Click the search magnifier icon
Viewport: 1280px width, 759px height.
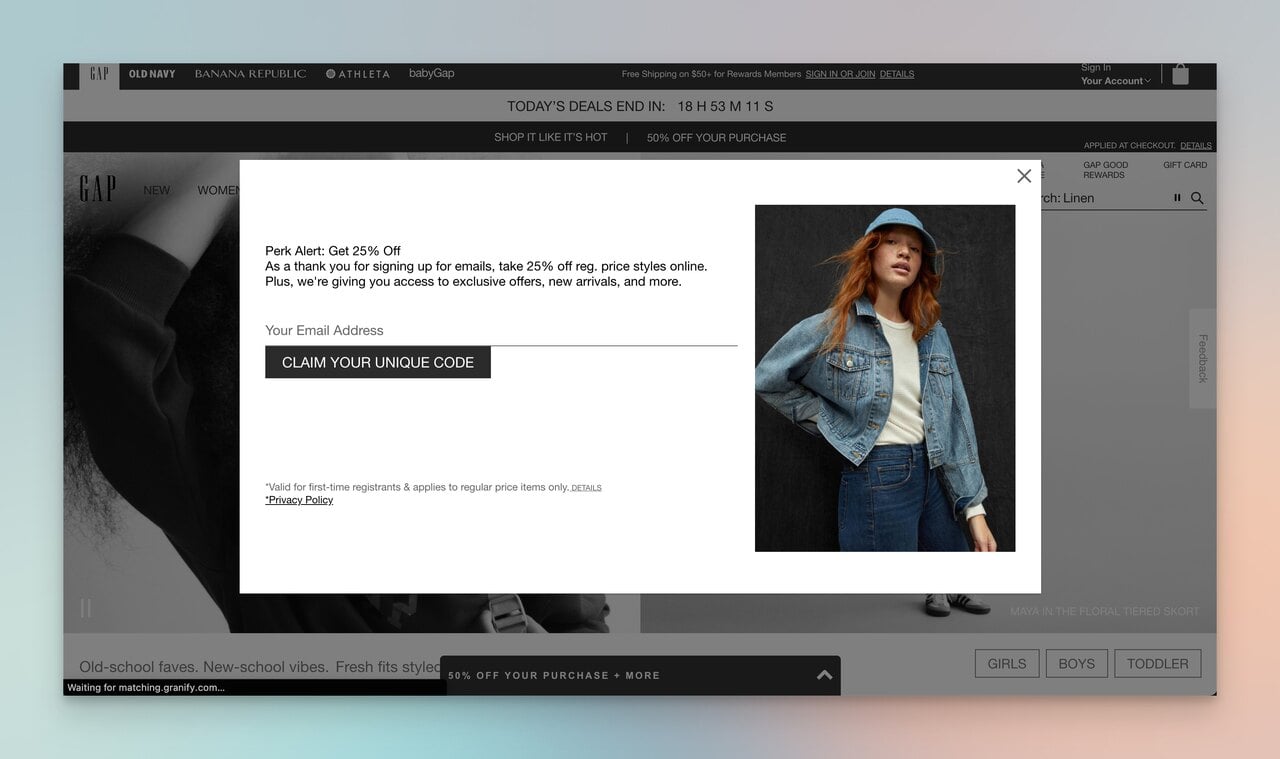click(x=1197, y=198)
